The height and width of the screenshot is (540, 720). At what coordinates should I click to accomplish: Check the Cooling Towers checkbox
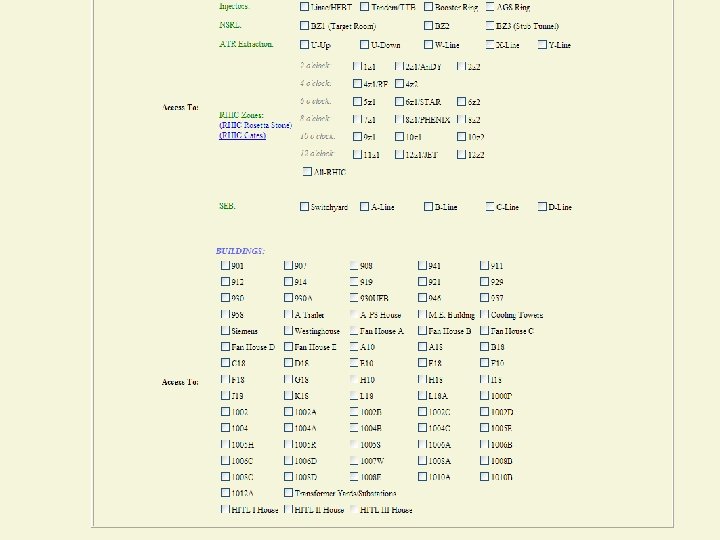484,314
